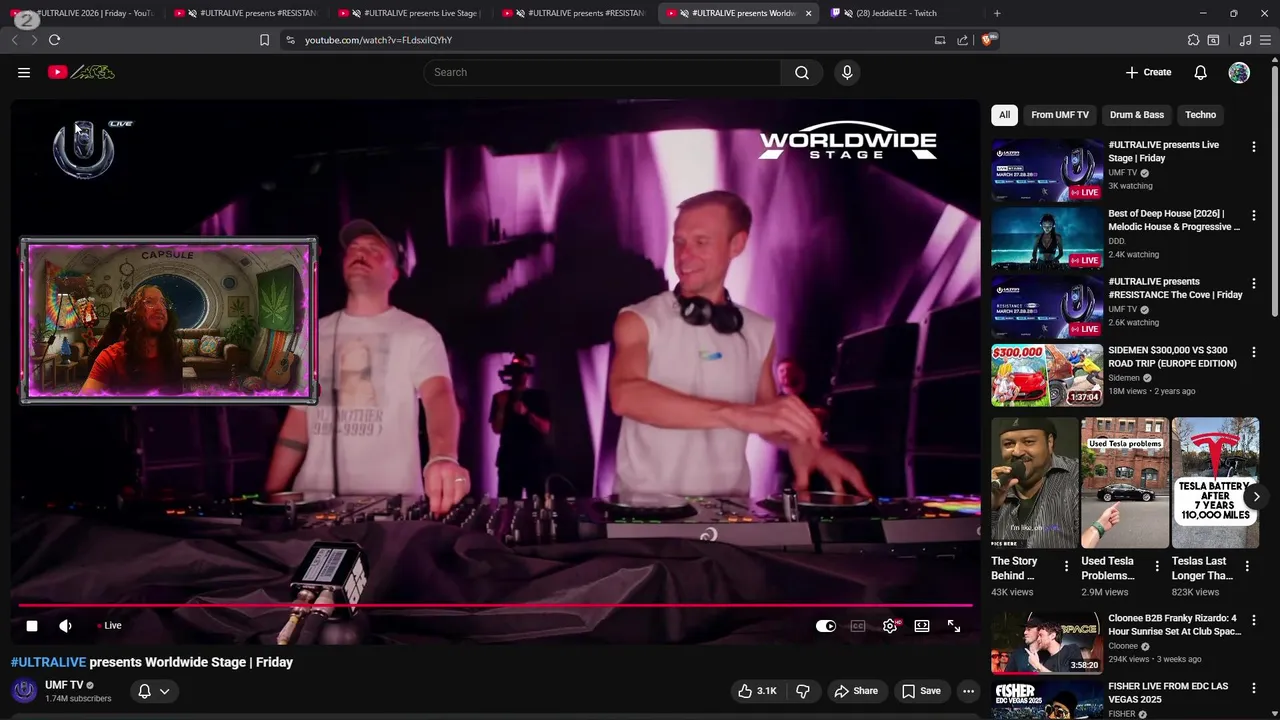The image size is (1280, 720).
Task: Open the FISHER LIVE FROM EDC LAS VEGAS title
Action: click(1168, 693)
